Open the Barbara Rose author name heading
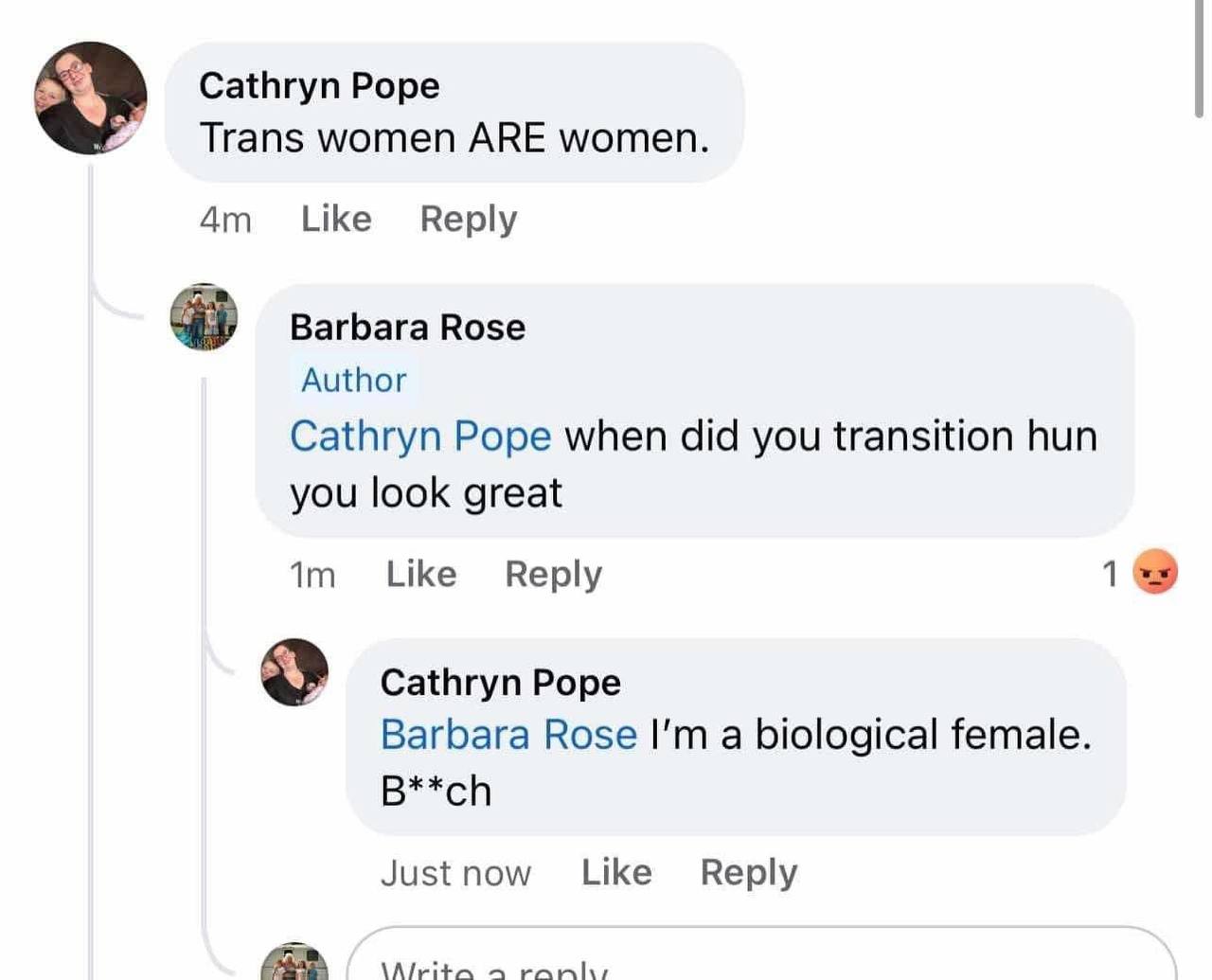The image size is (1212, 980). [x=407, y=327]
